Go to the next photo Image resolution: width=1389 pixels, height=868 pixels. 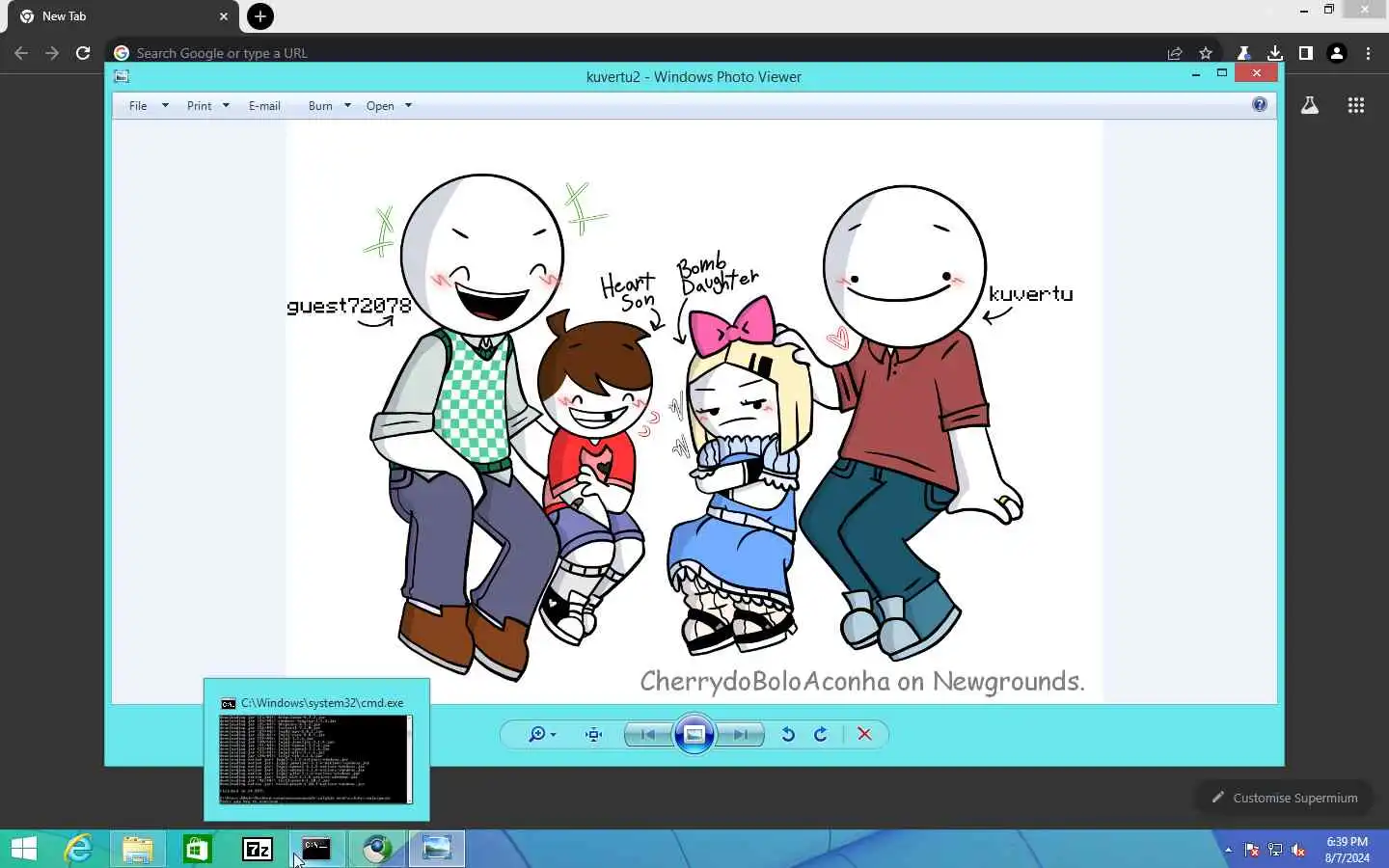[740, 735]
